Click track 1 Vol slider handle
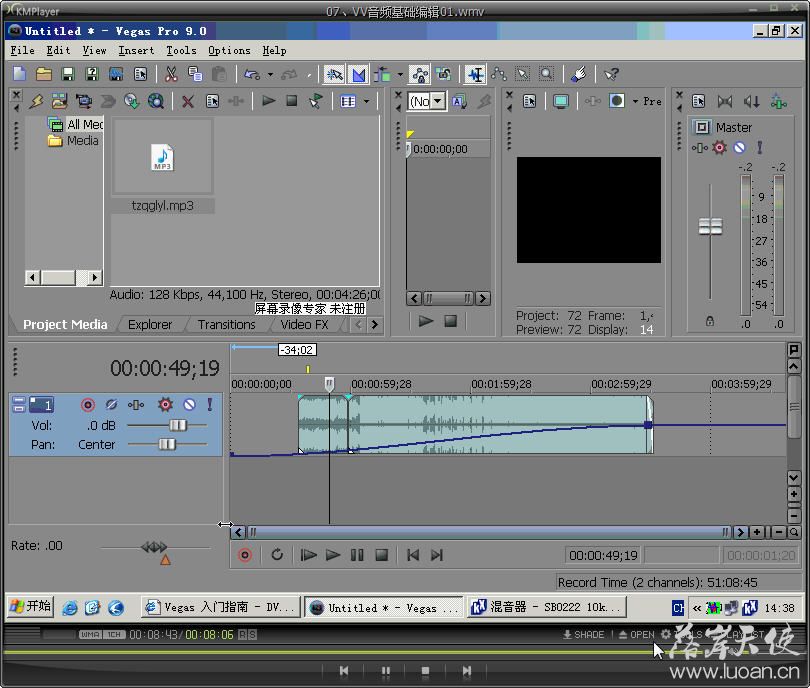This screenshot has height=688, width=810. coord(178,425)
